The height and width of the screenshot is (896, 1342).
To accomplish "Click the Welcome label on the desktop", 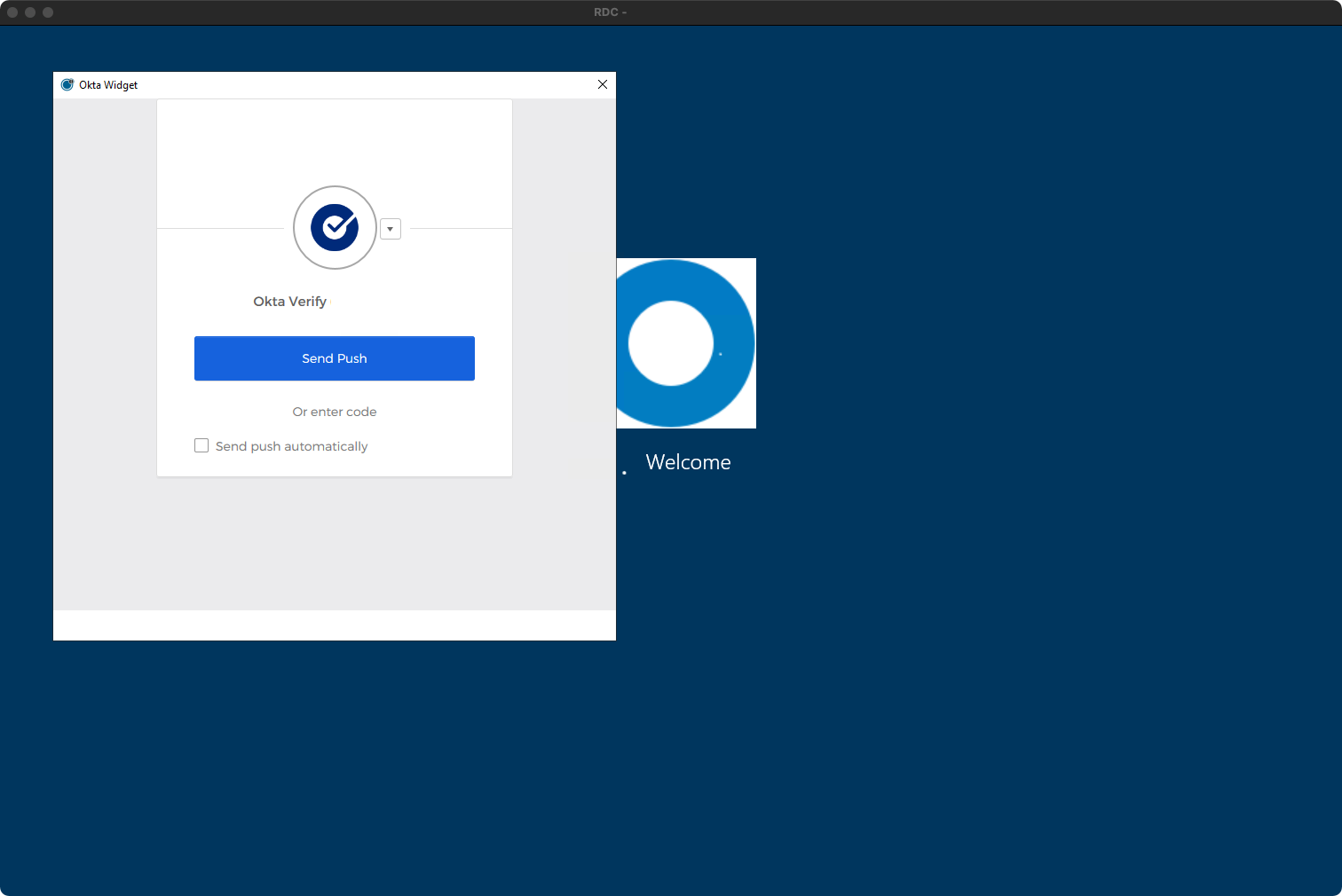I will click(688, 462).
